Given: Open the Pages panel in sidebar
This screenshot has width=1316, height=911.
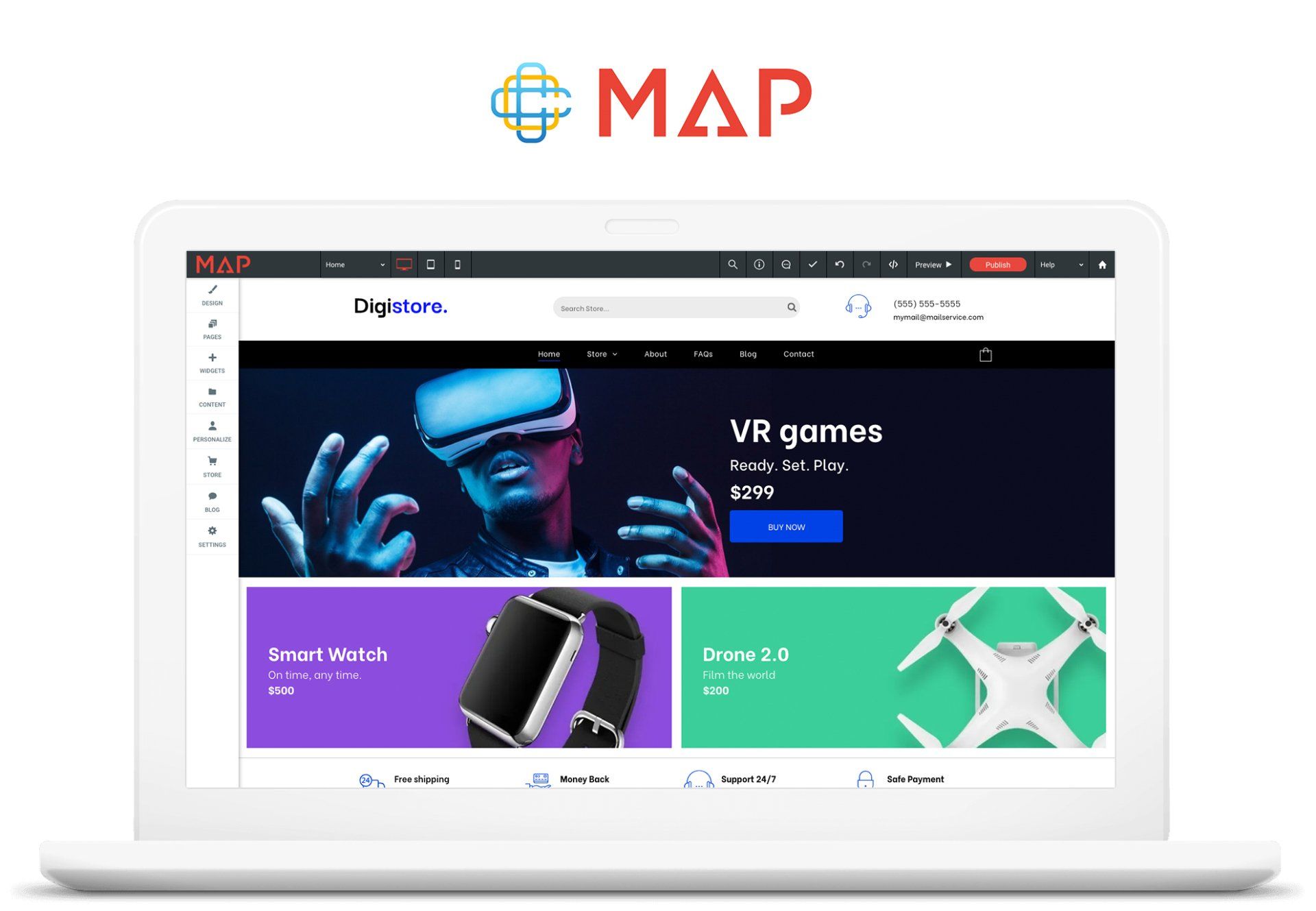Looking at the screenshot, I should pyautogui.click(x=210, y=329).
